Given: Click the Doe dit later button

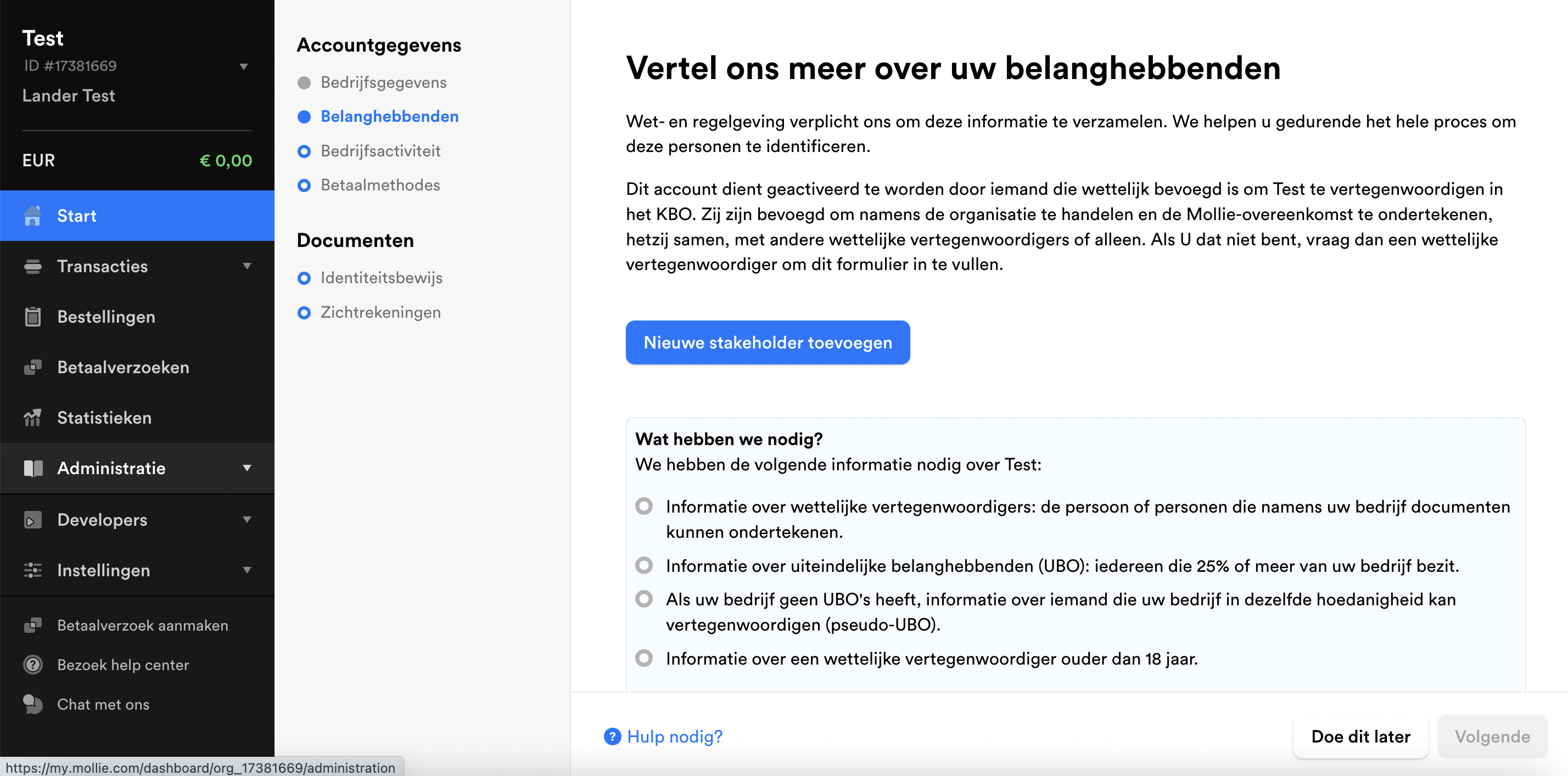Looking at the screenshot, I should 1360,736.
